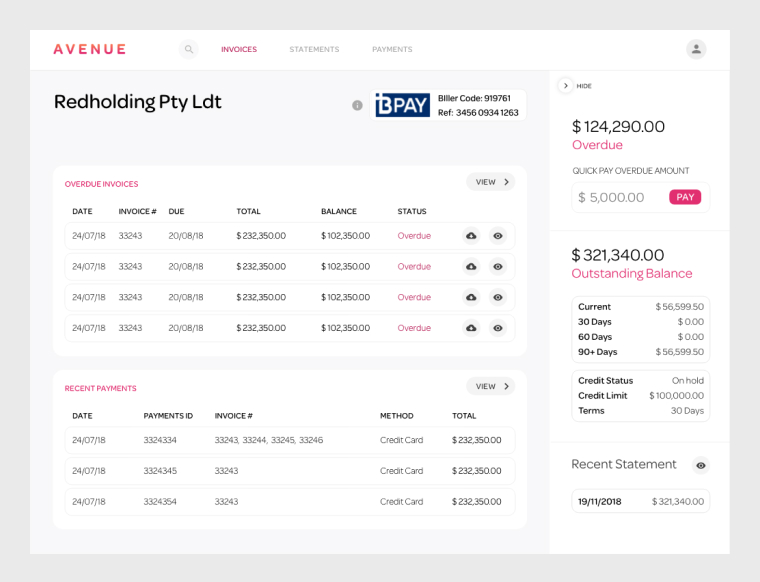Open the Payments tab
The height and width of the screenshot is (582, 760).
tap(392, 49)
